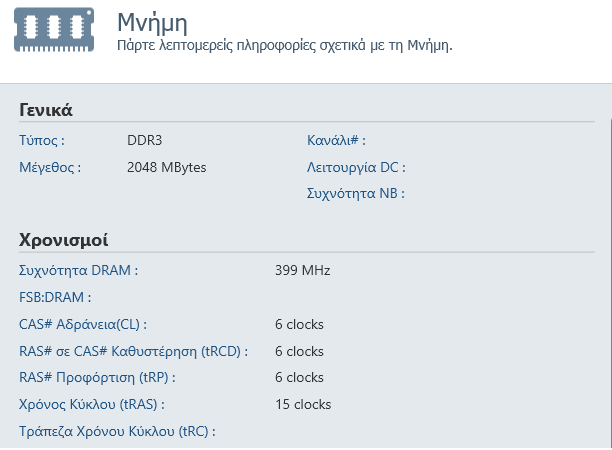Click the Λειτουργία DC label

point(356,167)
